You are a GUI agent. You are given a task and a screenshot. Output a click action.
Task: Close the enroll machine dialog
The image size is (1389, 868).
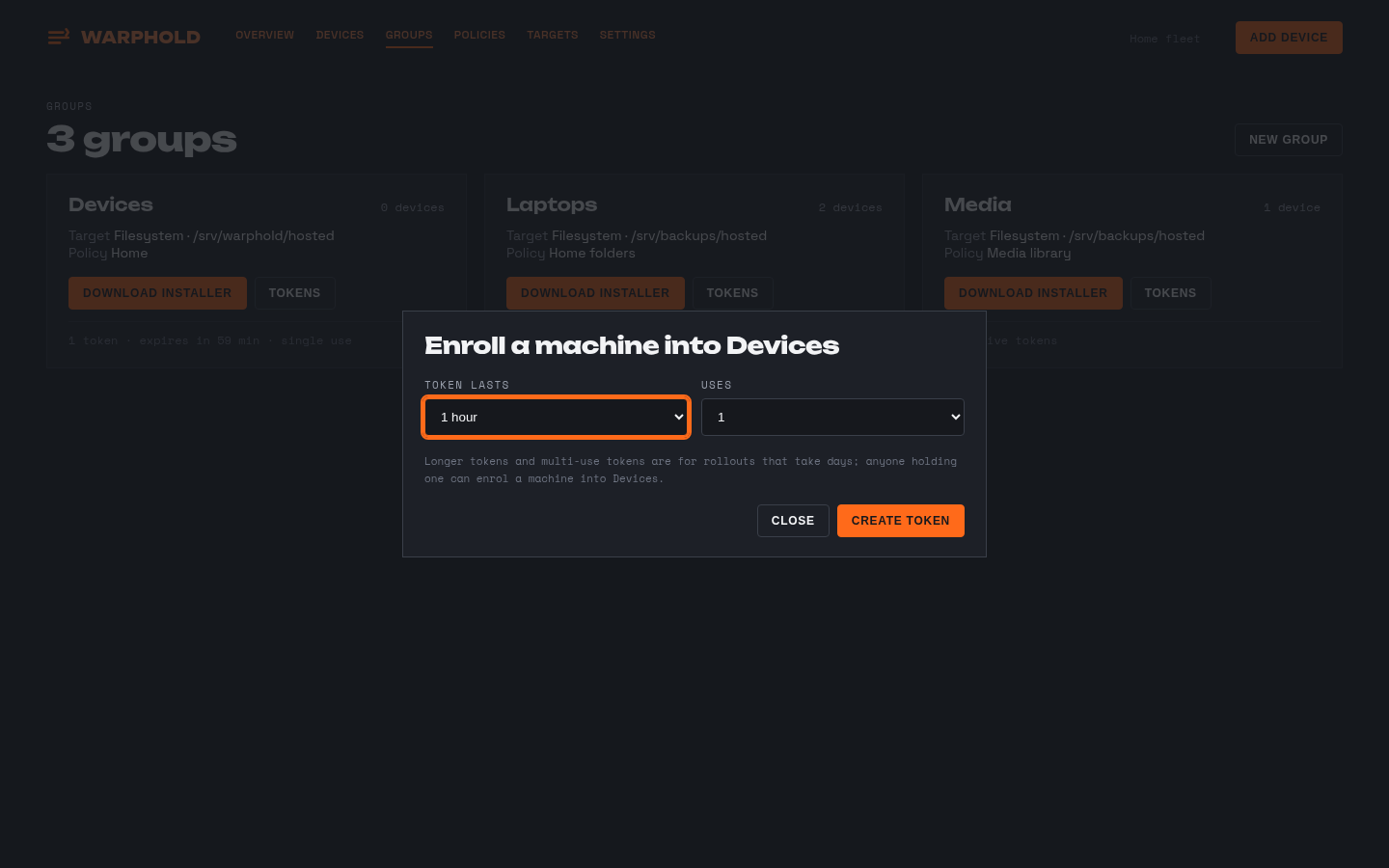(793, 521)
